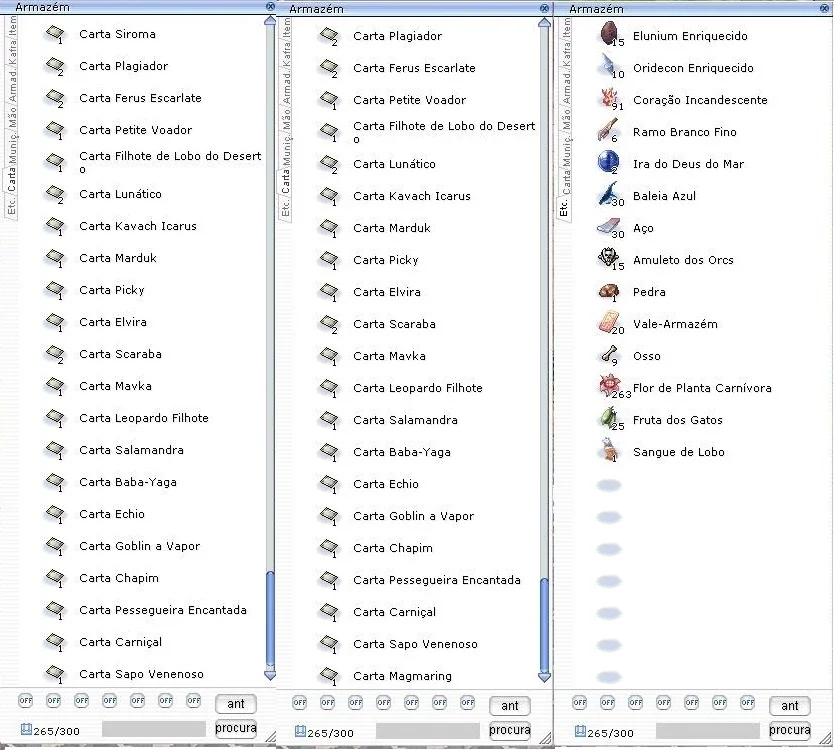The width and height of the screenshot is (834, 750).
Task: Click the scrollbar thumb in middle window
Action: click(544, 624)
